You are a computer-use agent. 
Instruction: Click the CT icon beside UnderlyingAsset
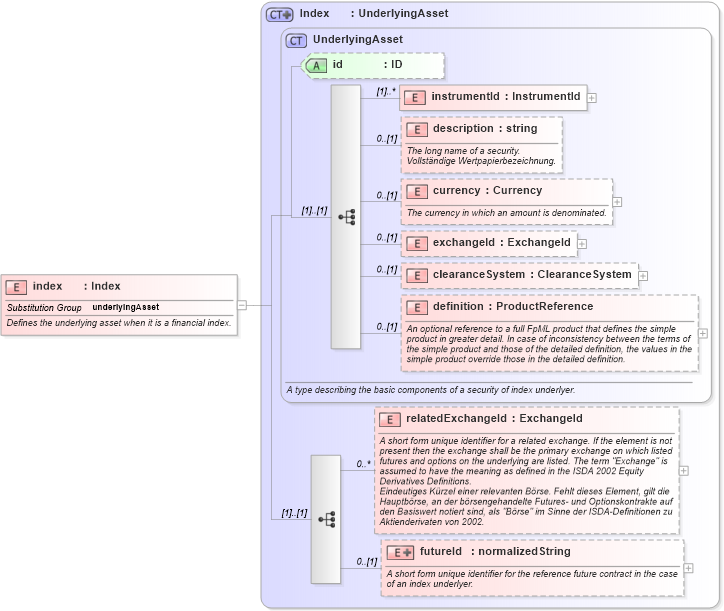296,41
